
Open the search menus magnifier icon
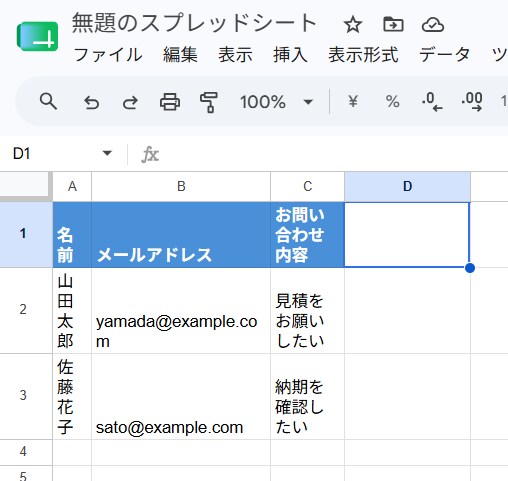click(48, 102)
